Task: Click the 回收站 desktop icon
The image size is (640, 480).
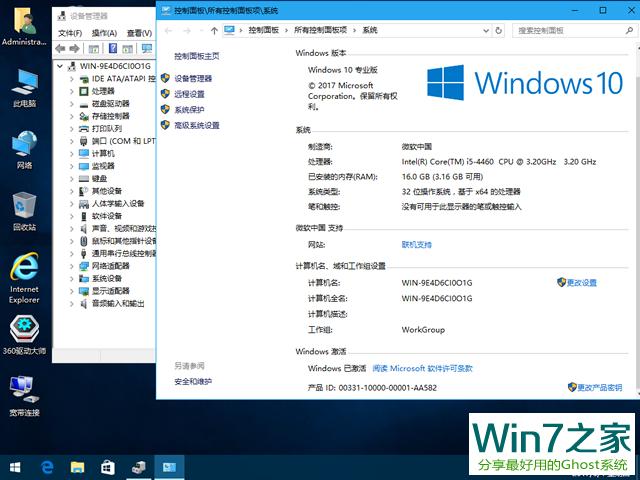Action: coord(24,212)
